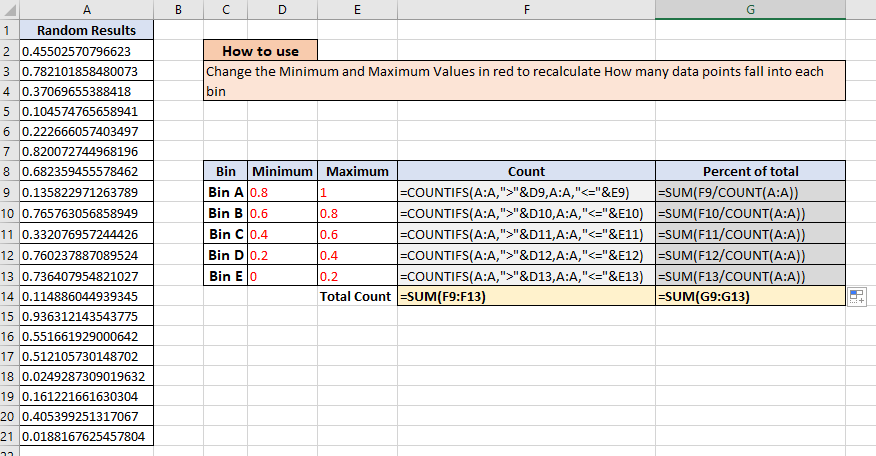This screenshot has height=456, width=876.
Task: Click cell with 0.0249287309019632
Action: coord(87,376)
